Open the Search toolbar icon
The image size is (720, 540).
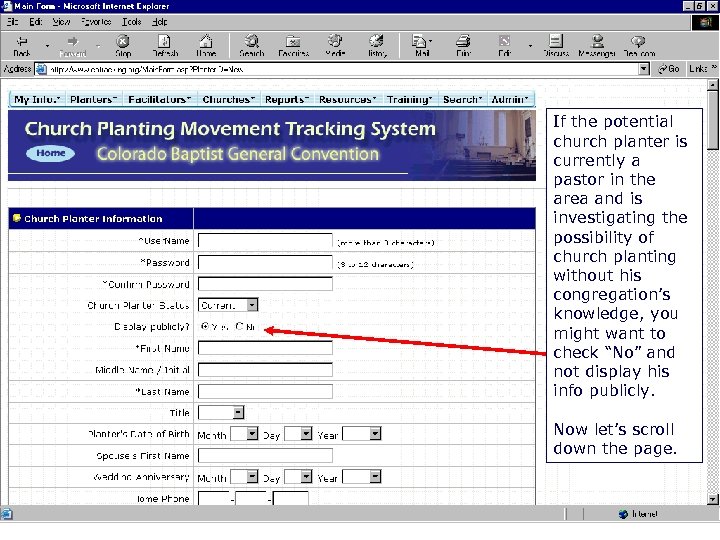point(252,41)
